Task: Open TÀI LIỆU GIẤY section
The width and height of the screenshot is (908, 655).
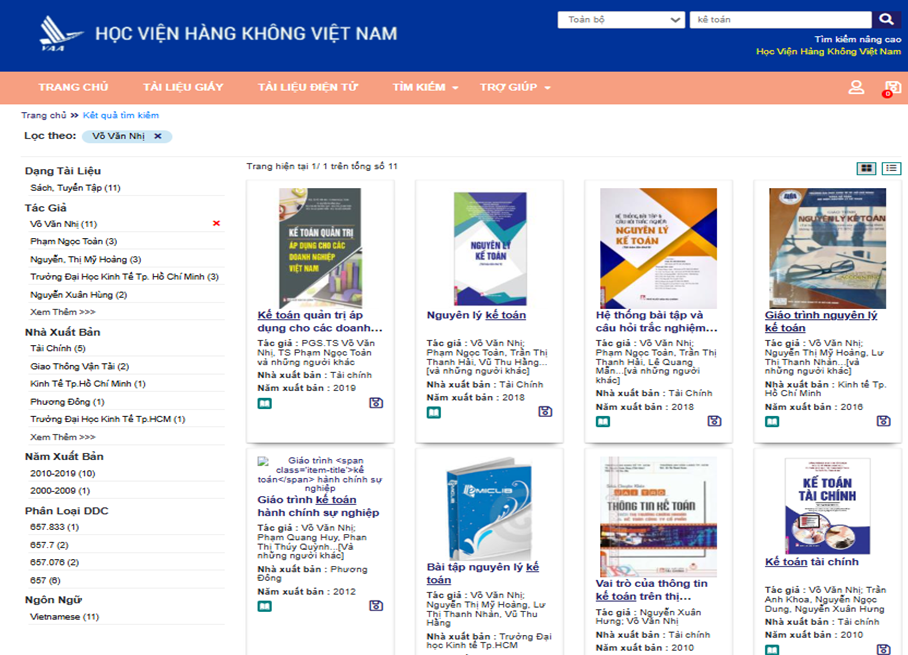Action: [183, 87]
